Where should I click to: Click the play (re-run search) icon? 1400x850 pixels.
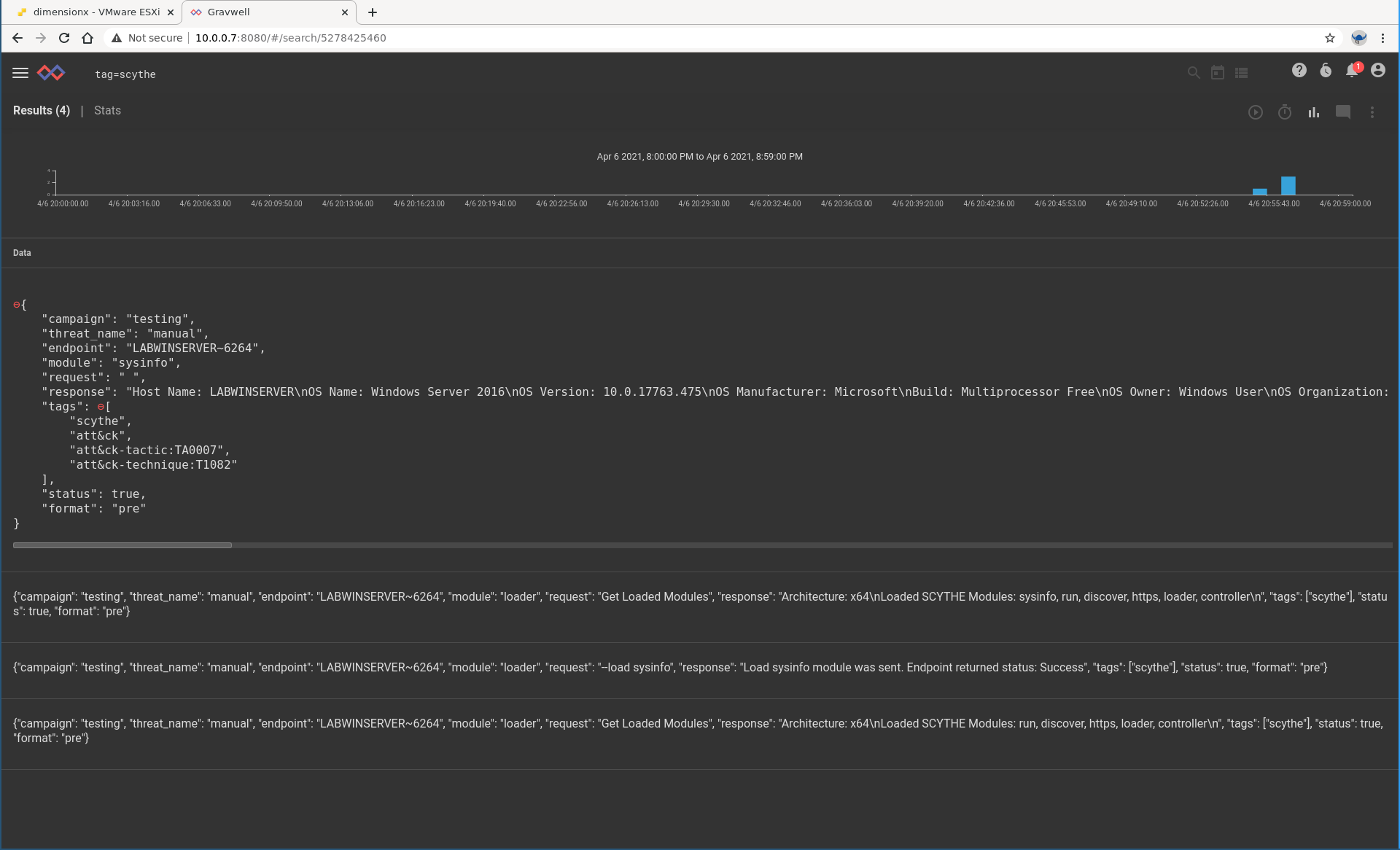pyautogui.click(x=1256, y=112)
